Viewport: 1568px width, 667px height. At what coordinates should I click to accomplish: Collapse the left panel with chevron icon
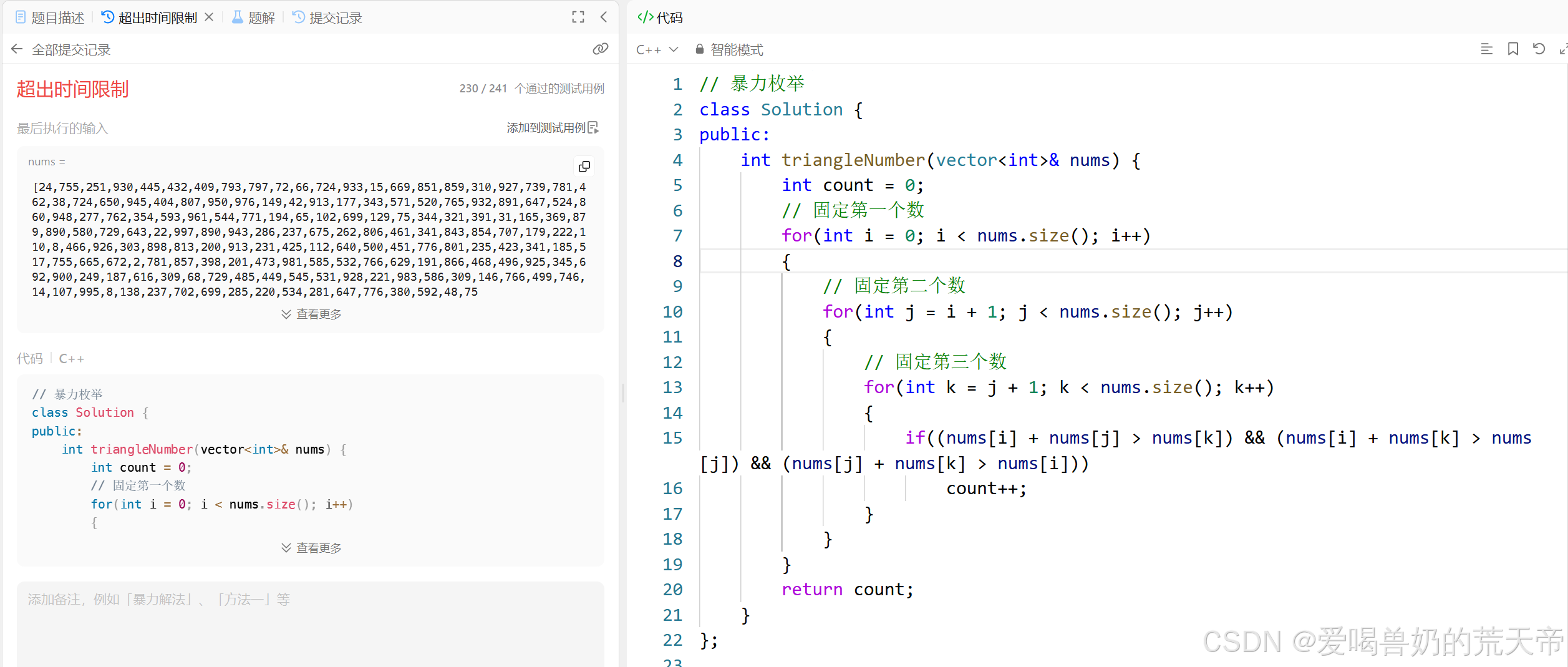tap(604, 17)
